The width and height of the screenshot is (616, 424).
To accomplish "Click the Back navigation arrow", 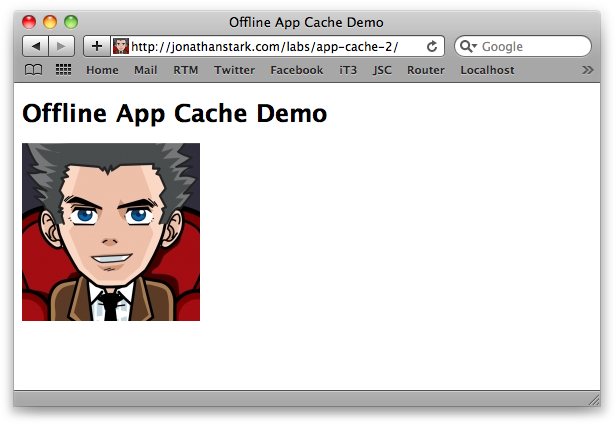I will [35, 46].
